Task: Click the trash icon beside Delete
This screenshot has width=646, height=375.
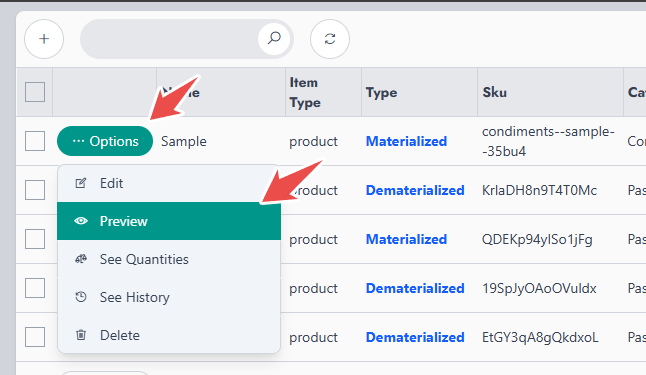Action: [x=81, y=335]
